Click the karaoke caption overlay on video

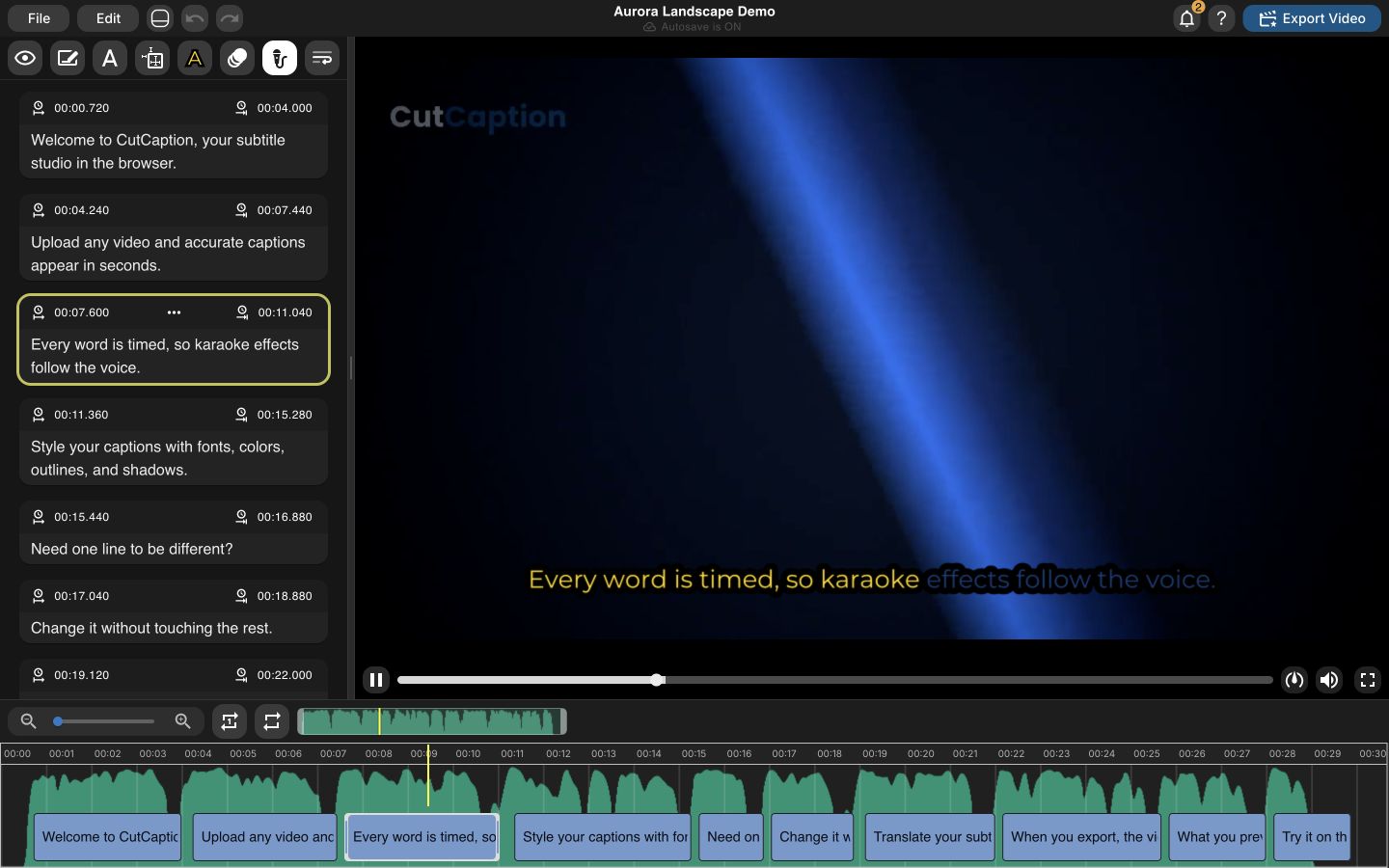(x=871, y=580)
